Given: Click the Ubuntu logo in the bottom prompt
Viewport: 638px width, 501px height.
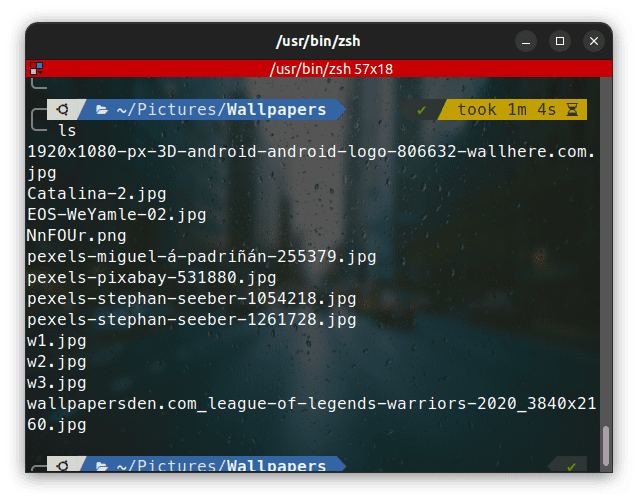Looking at the screenshot, I should point(62,466).
